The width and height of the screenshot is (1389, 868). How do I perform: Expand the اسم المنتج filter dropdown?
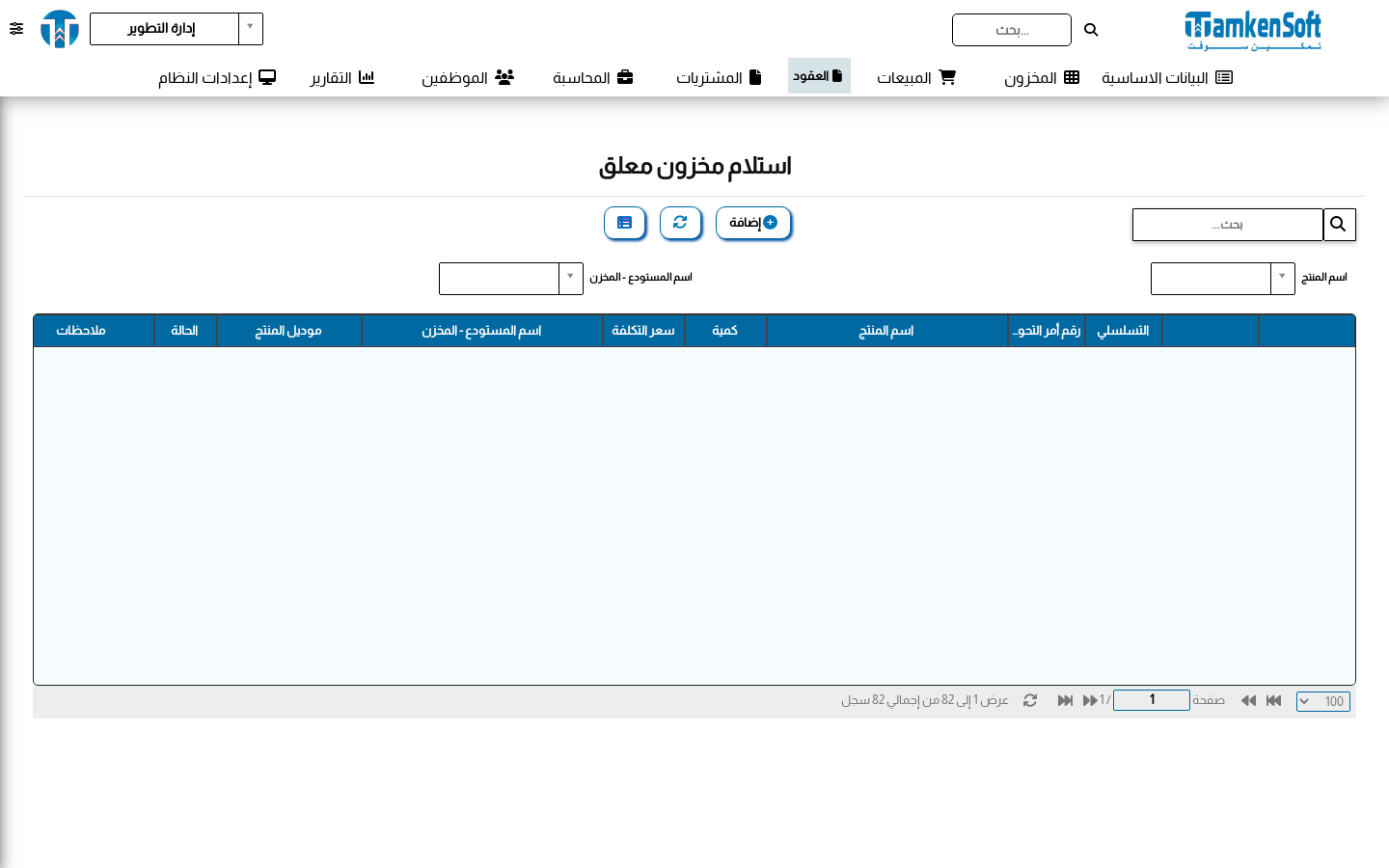[x=1223, y=279]
